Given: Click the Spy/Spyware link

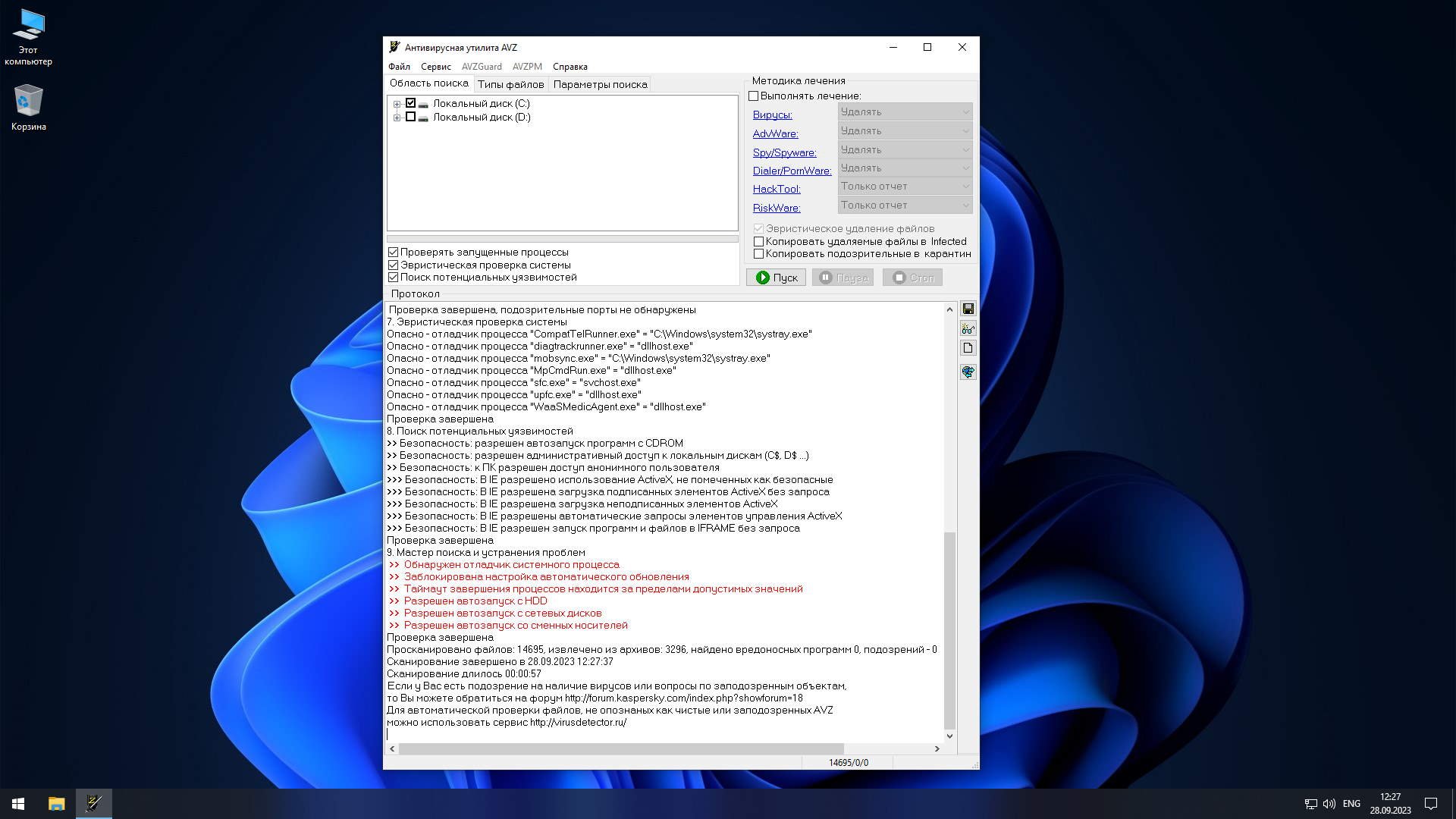Looking at the screenshot, I should pyautogui.click(x=784, y=152).
